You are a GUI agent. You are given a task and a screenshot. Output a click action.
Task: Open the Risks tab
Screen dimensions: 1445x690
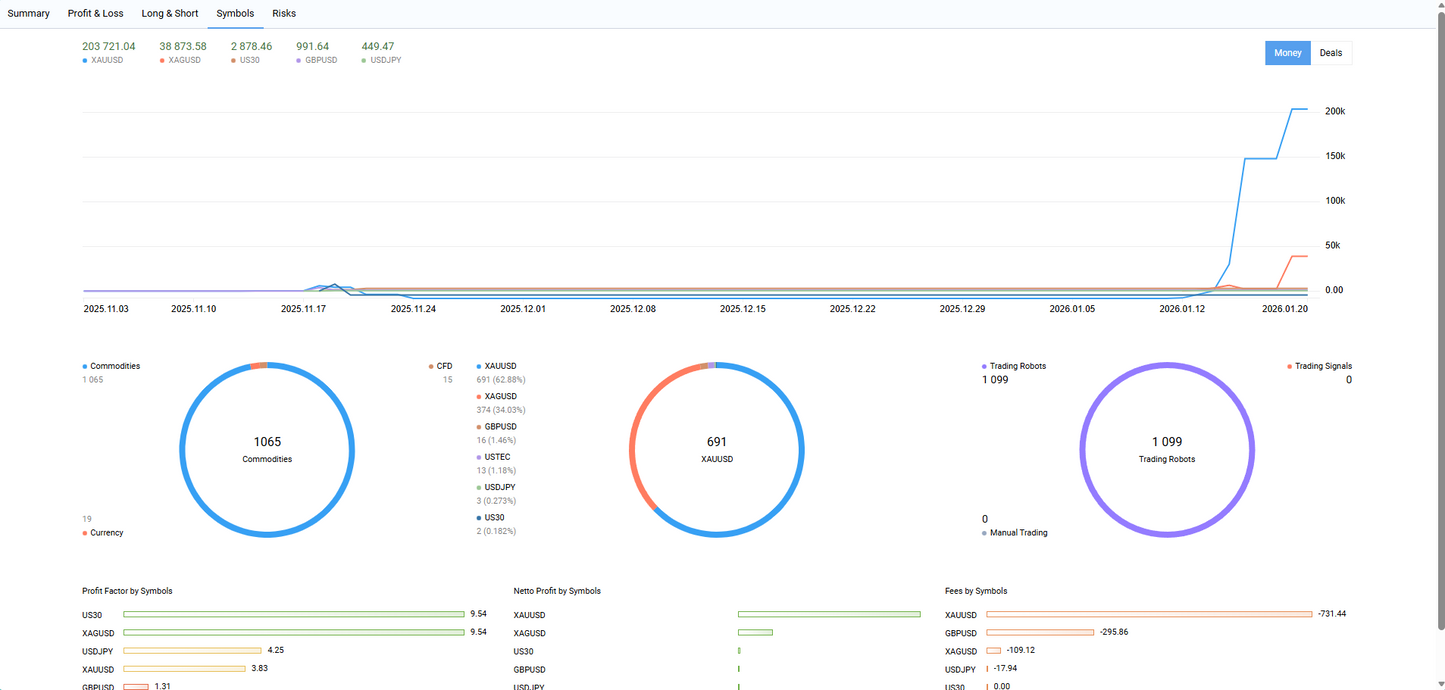[x=283, y=13]
